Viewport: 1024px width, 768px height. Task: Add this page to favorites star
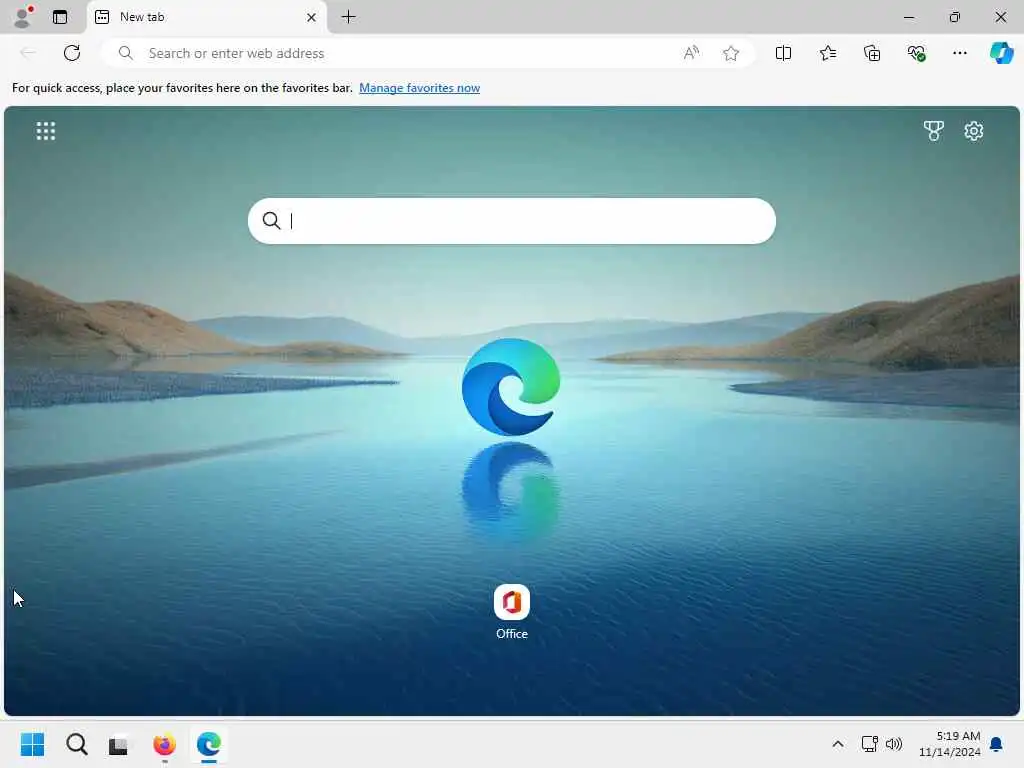[x=731, y=53]
